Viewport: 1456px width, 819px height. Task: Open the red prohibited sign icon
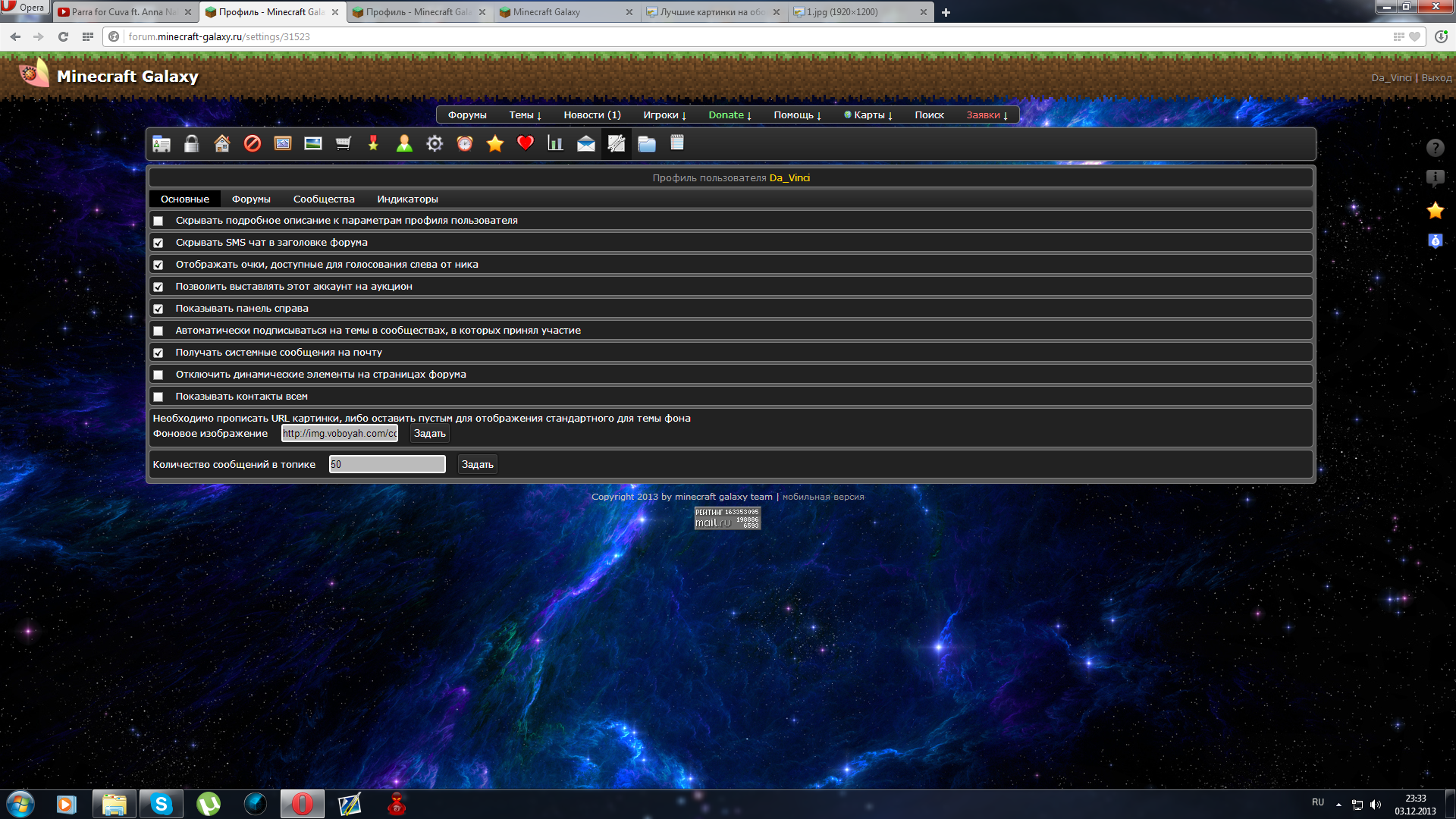(x=253, y=143)
